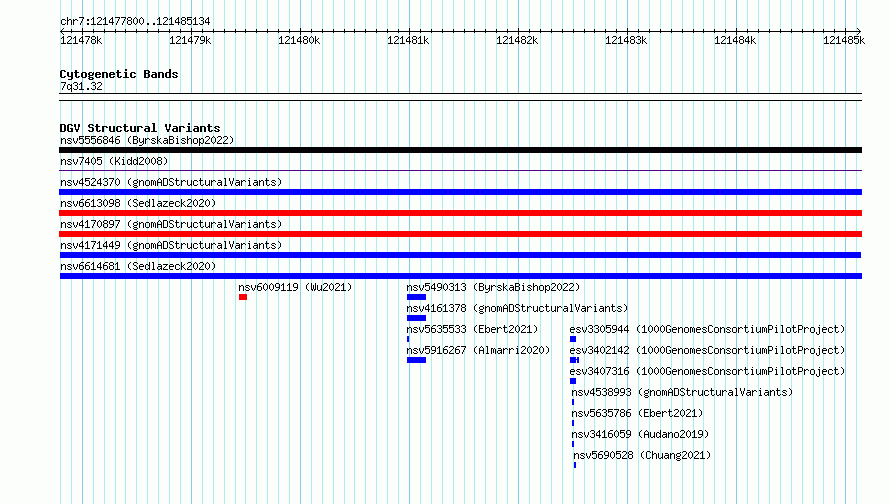Click the blue esv3407316 variant block
The height and width of the screenshot is (504, 890).
[573, 381]
